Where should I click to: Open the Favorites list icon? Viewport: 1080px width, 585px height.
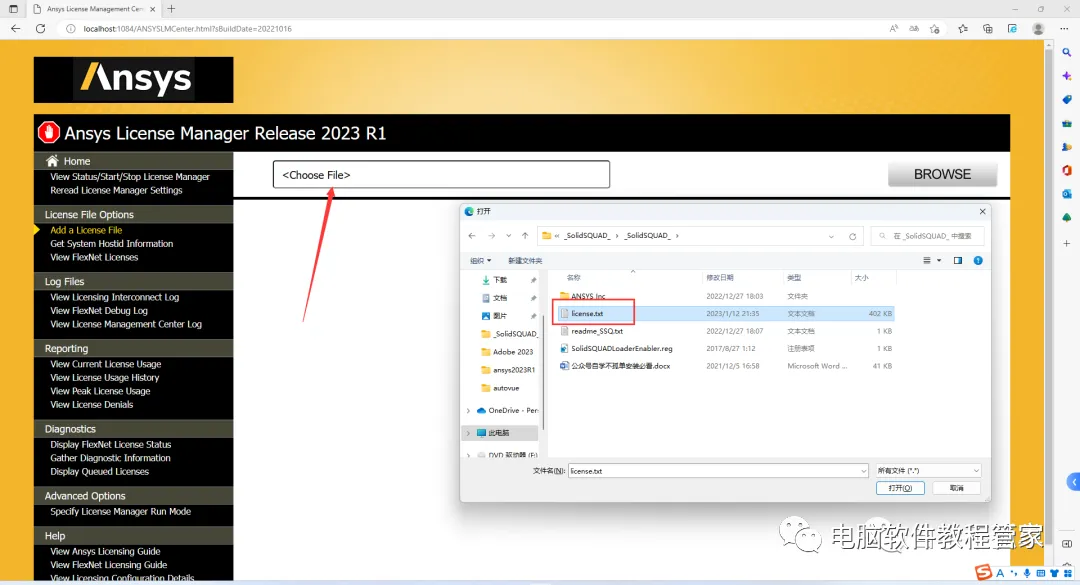(963, 29)
